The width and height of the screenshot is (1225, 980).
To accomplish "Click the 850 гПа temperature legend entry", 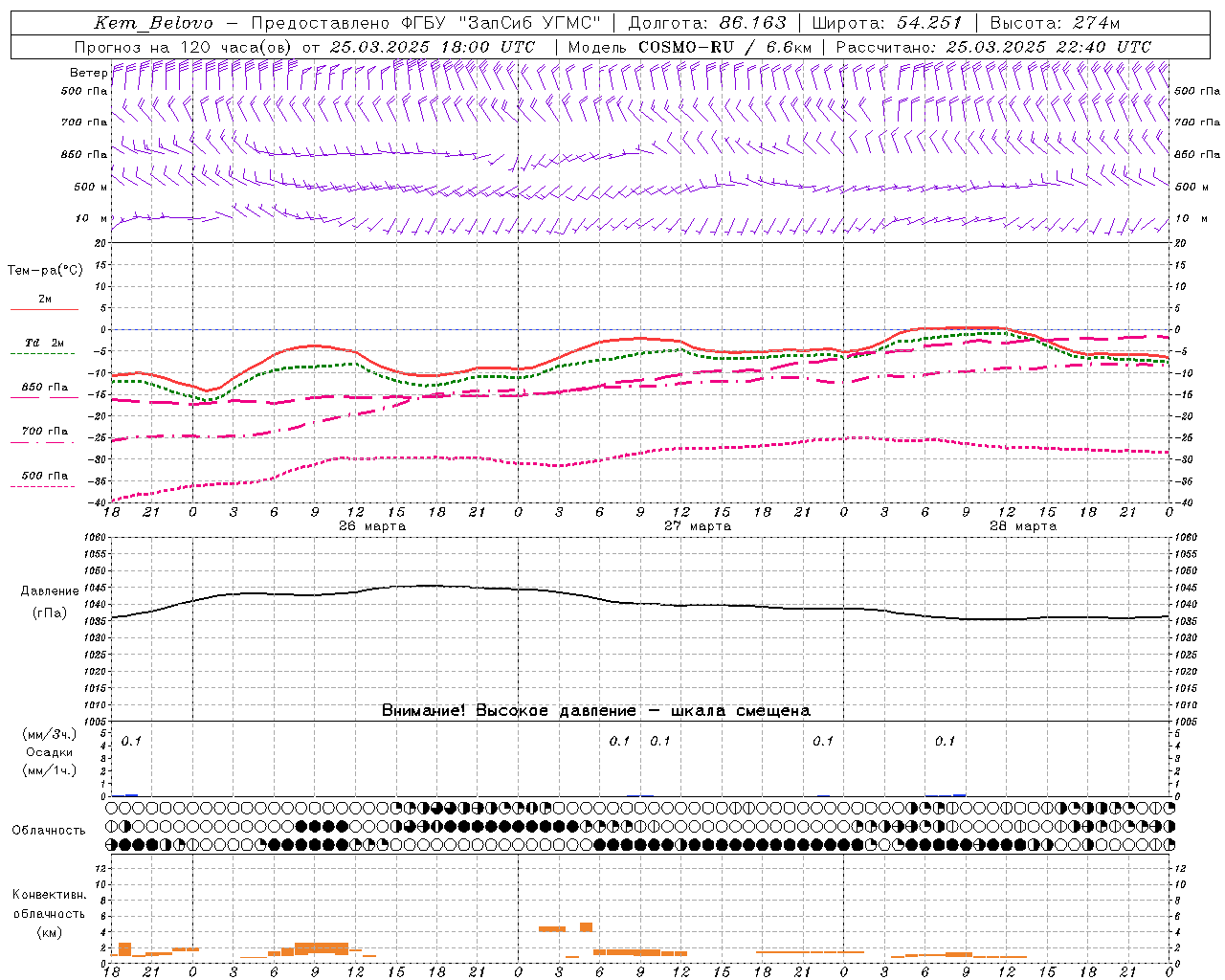I will pyautogui.click(x=44, y=388).
